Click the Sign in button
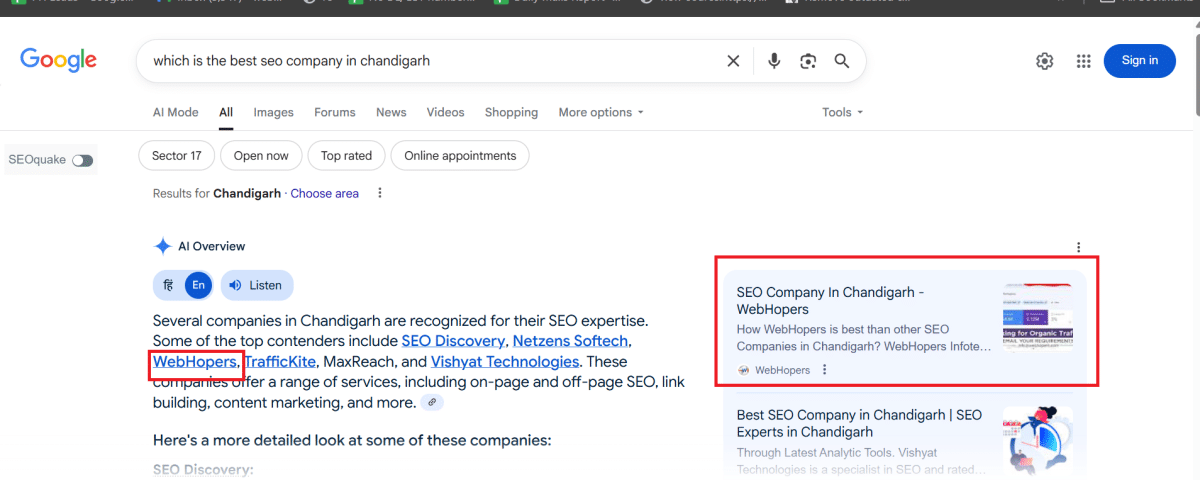This screenshot has width=1200, height=480. click(x=1139, y=60)
